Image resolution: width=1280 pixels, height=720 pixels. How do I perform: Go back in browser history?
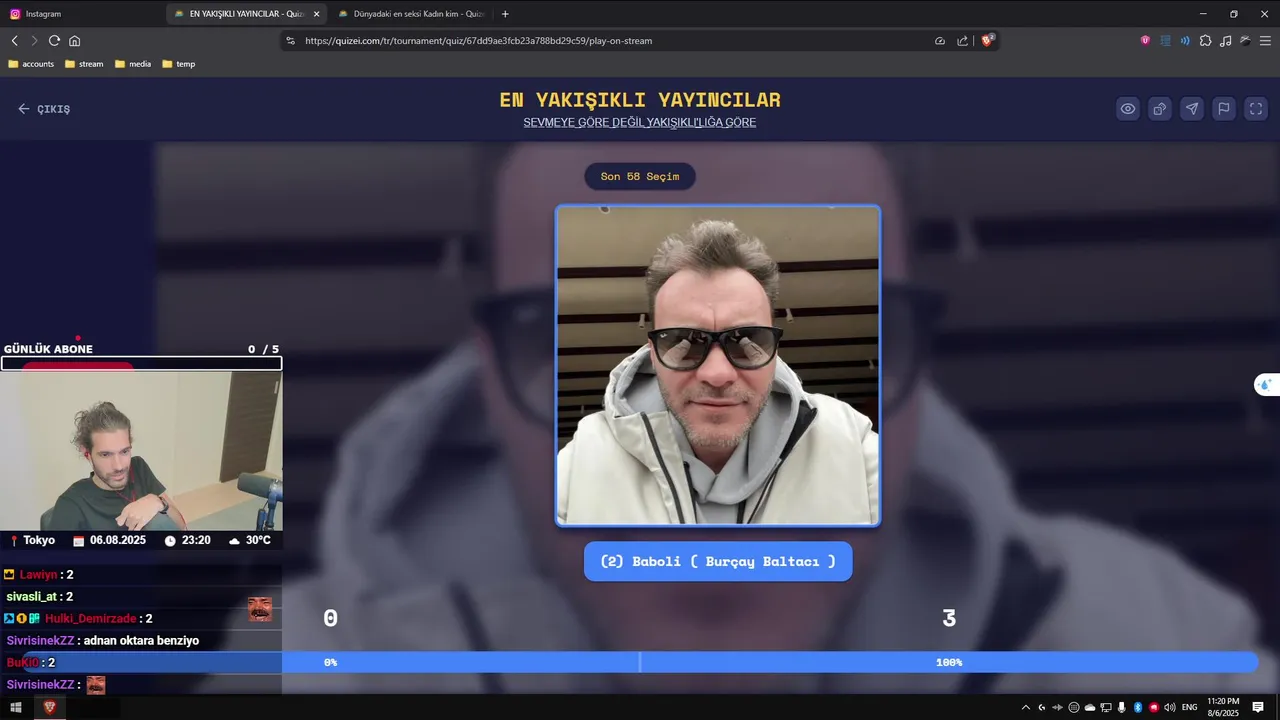click(x=15, y=41)
